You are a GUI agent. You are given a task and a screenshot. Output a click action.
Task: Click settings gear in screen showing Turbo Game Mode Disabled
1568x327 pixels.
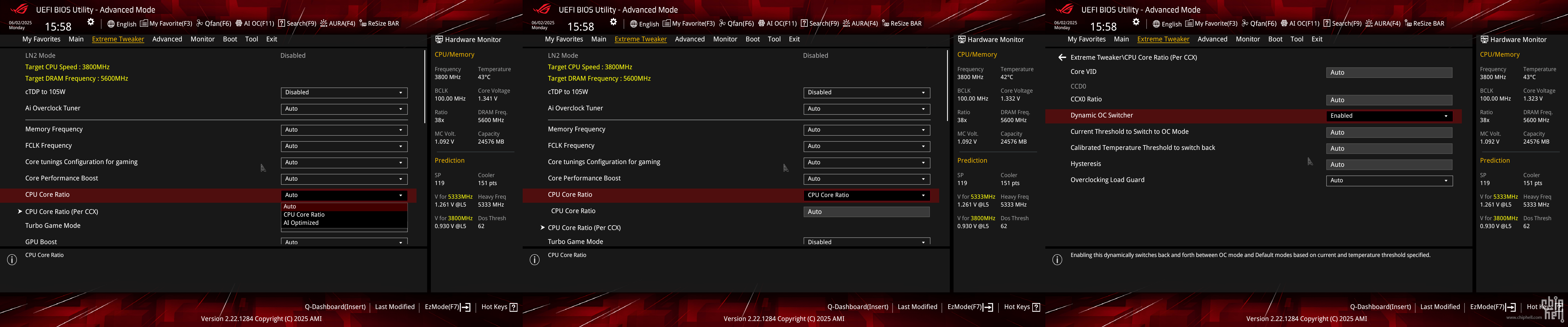(614, 22)
